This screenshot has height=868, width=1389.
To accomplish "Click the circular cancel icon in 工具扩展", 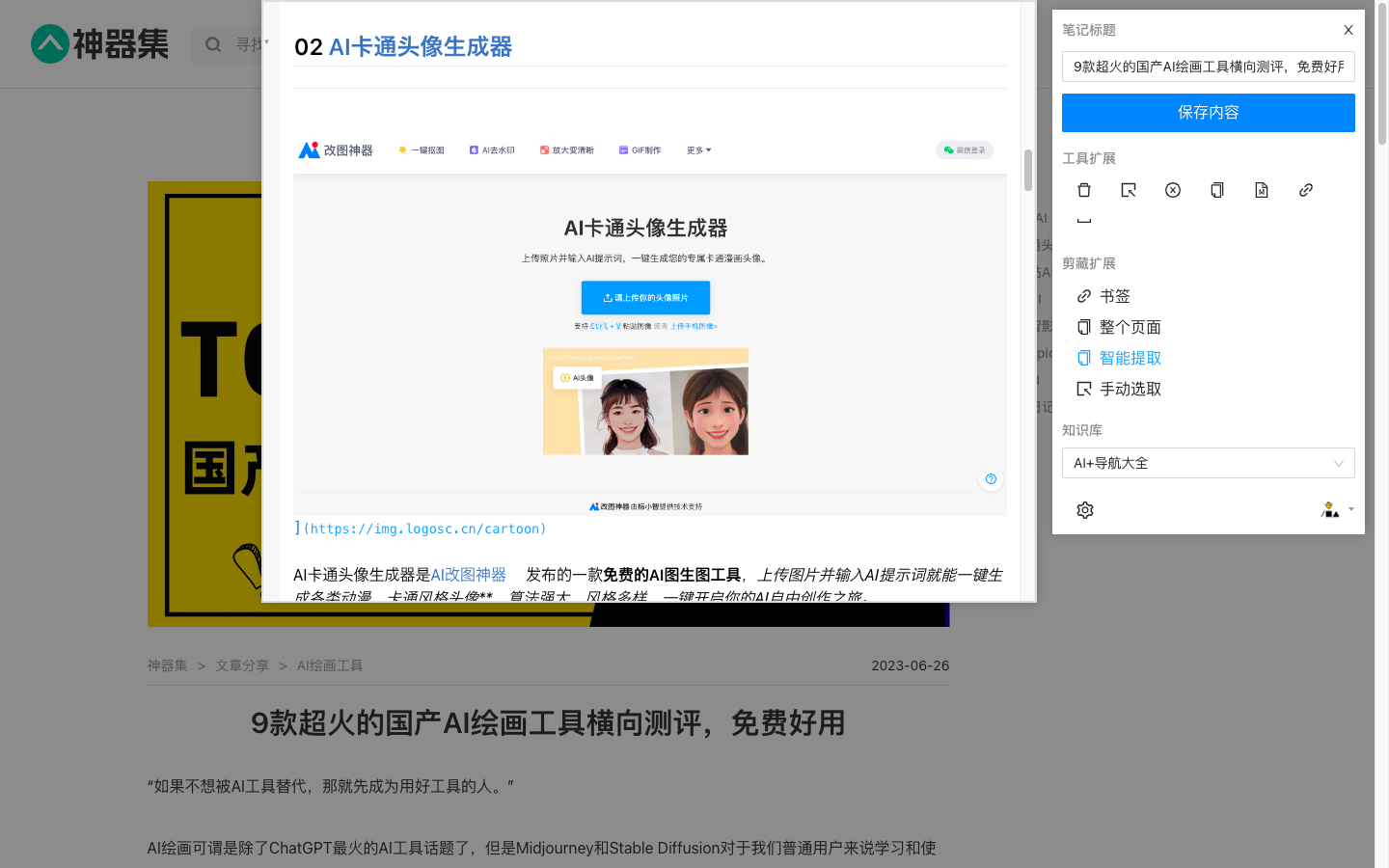I will click(x=1173, y=190).
